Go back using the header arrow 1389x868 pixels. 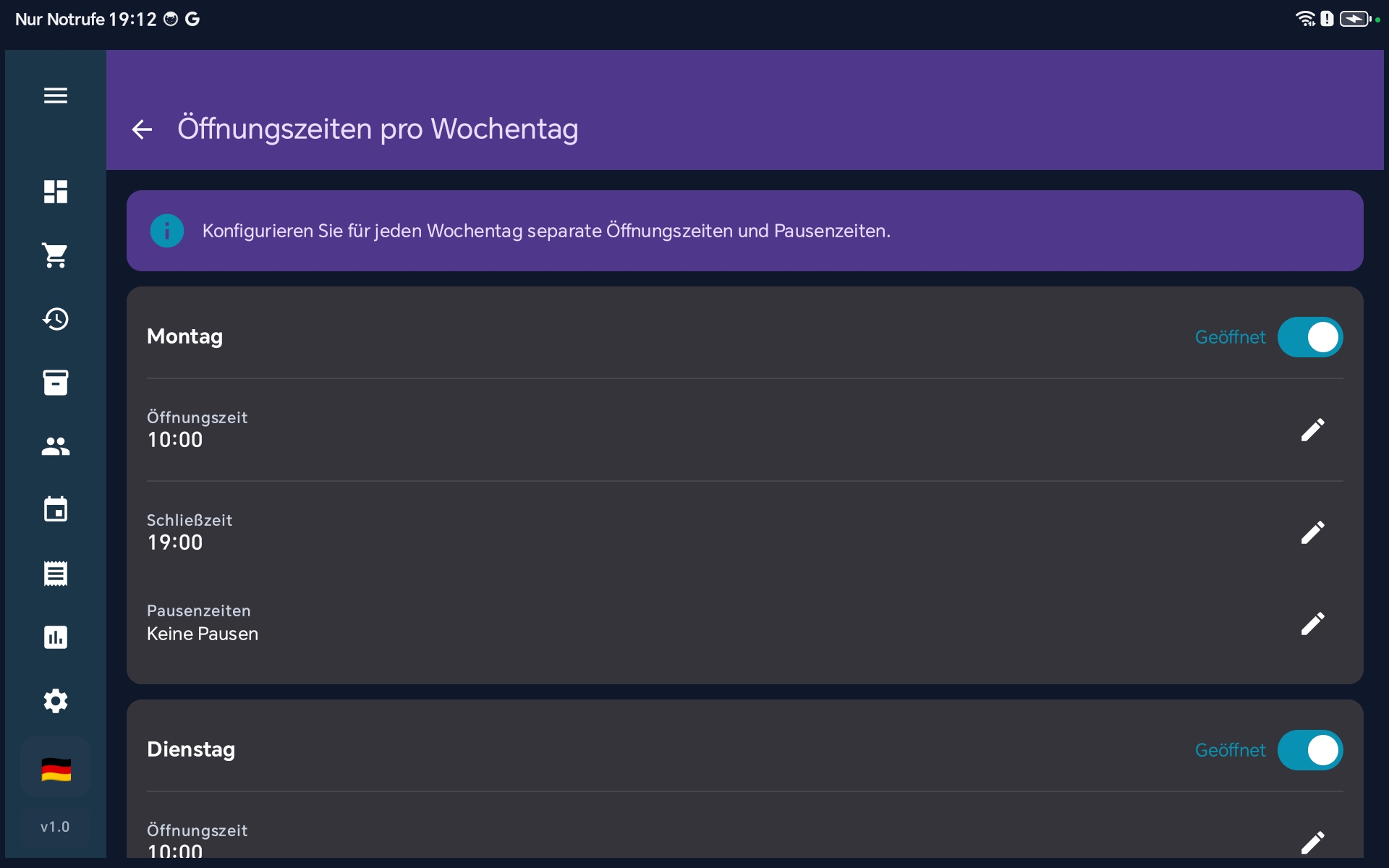click(x=142, y=129)
